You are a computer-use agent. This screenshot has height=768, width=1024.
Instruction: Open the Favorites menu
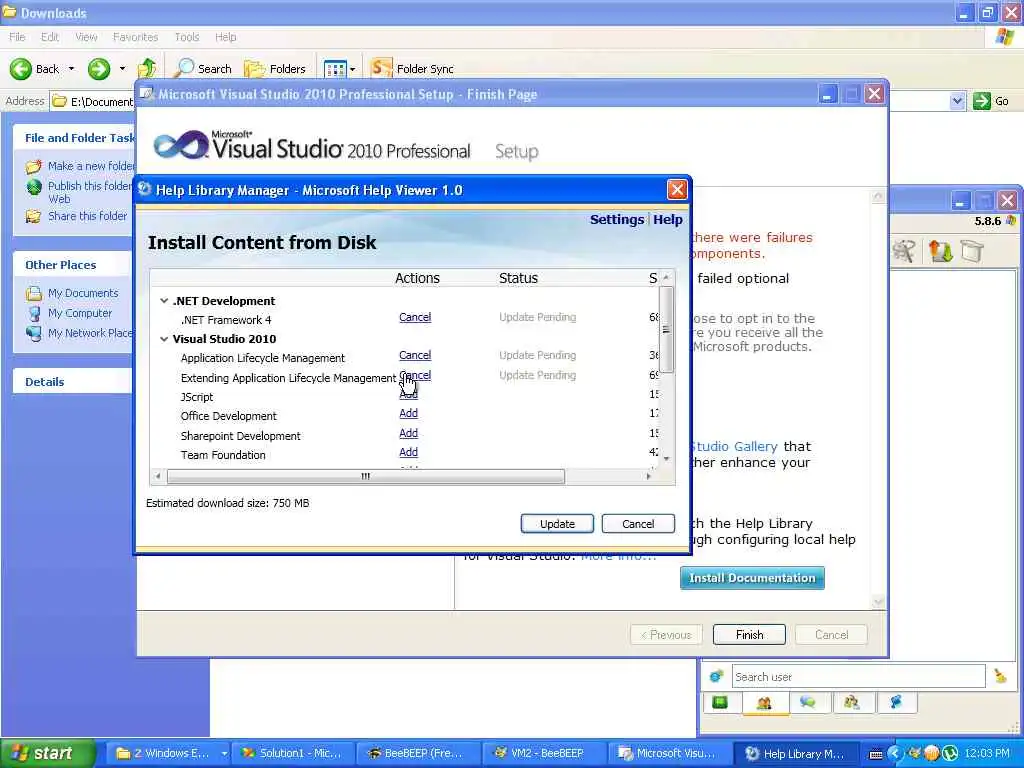pos(135,37)
